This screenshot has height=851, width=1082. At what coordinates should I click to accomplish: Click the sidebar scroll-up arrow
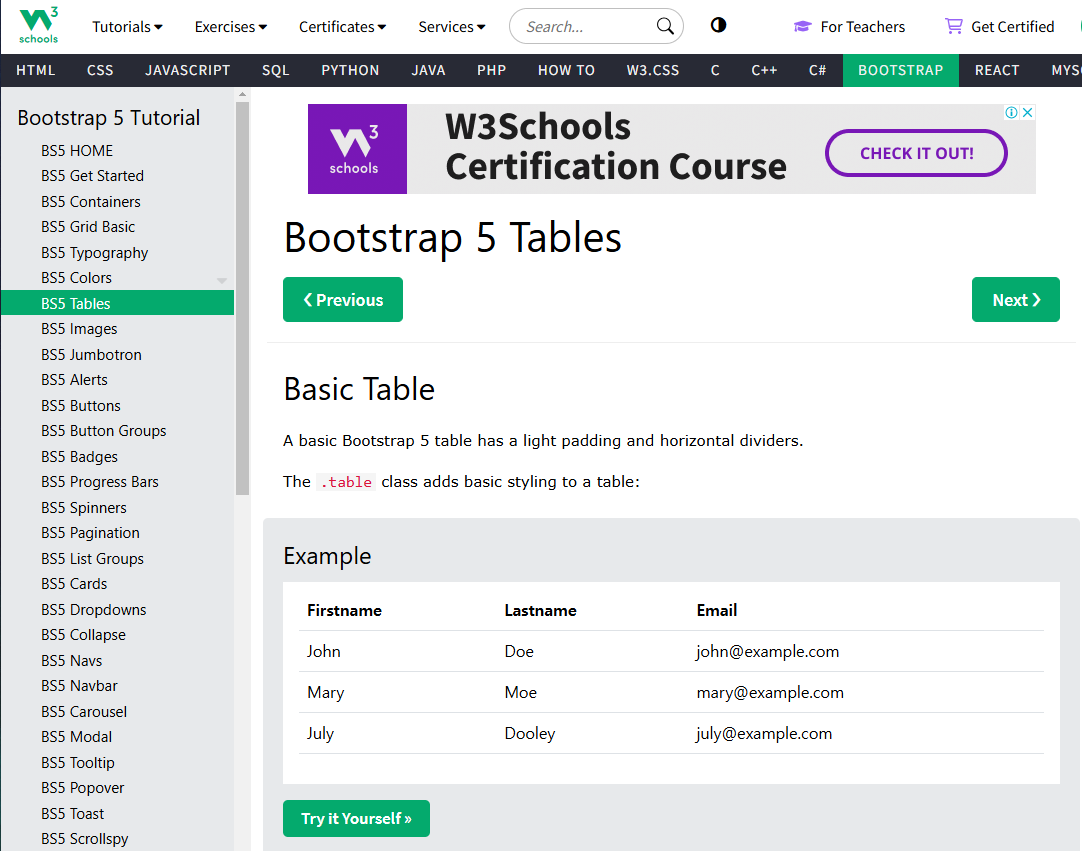coord(242,94)
